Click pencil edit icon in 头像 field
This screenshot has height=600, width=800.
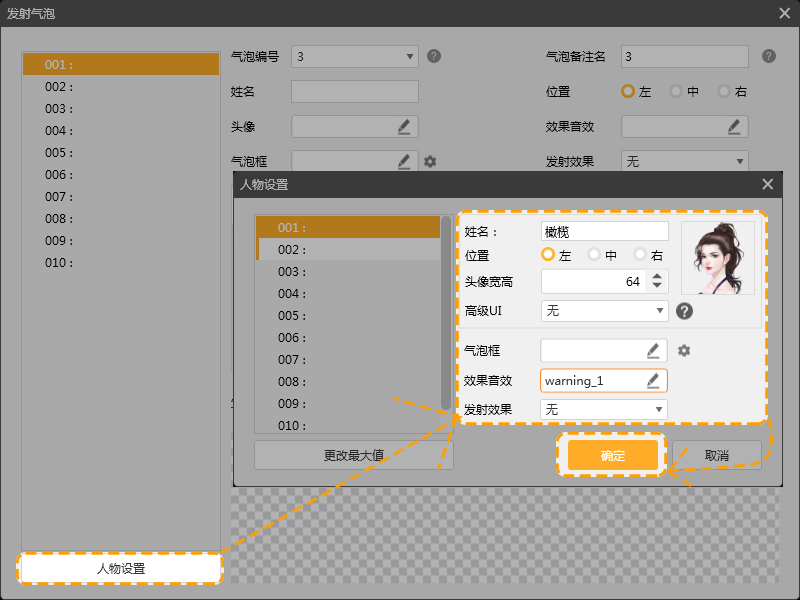(x=404, y=126)
